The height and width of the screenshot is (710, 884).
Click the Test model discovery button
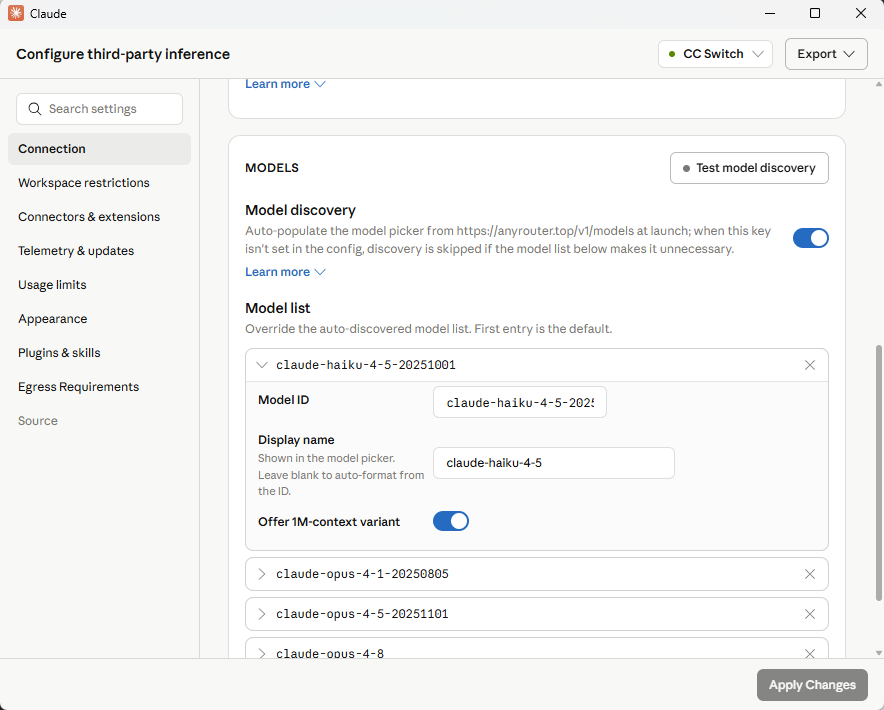(x=749, y=168)
